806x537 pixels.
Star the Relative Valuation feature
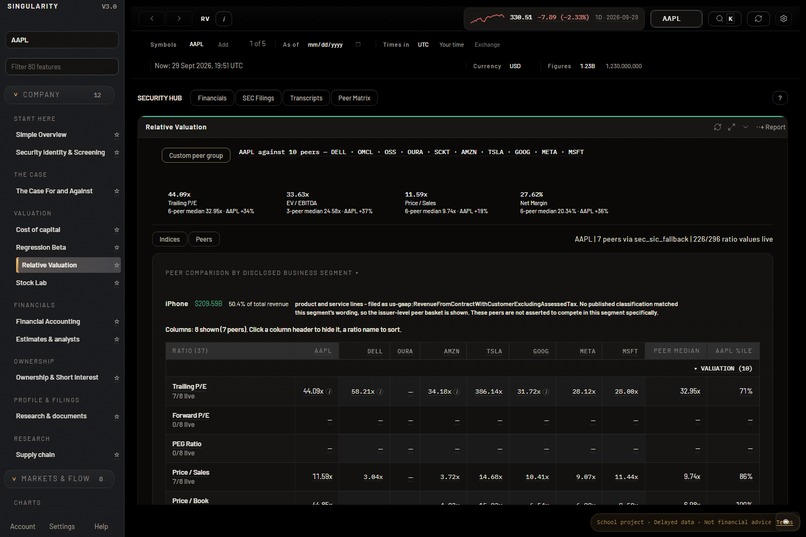click(117, 265)
